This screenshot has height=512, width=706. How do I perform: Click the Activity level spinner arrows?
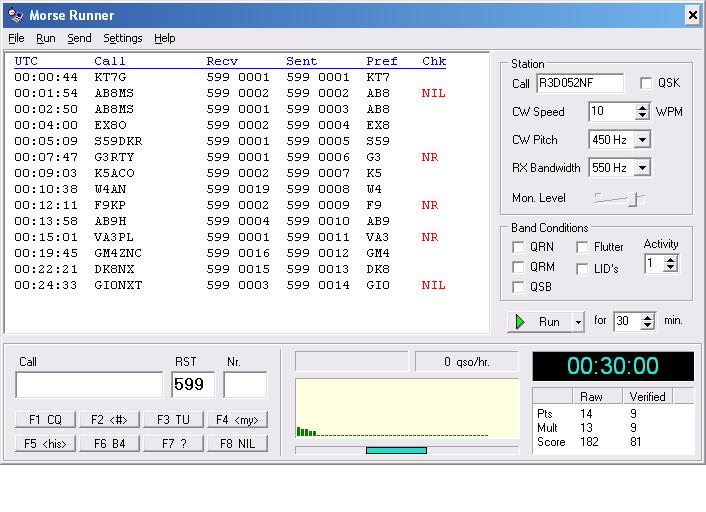(x=671, y=264)
